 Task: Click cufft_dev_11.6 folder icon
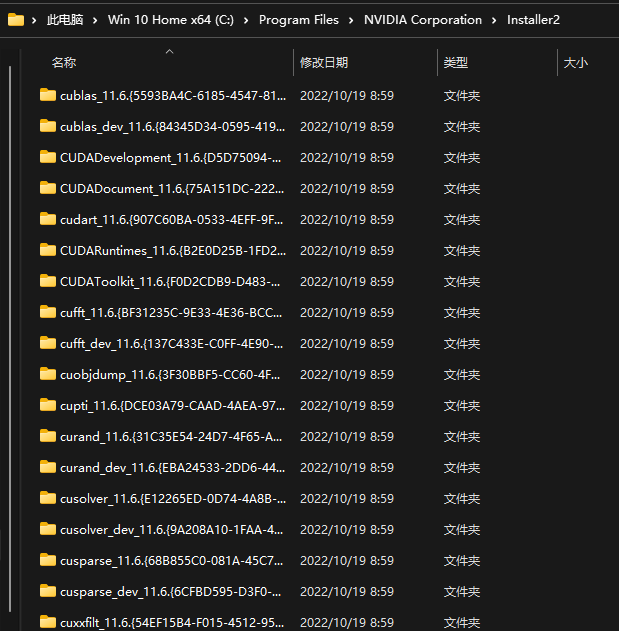click(x=48, y=343)
